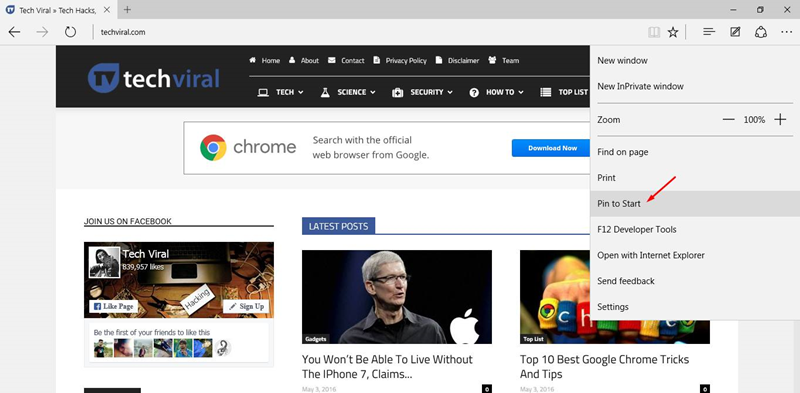Expand the SECURITY dropdown chevron

pyautogui.click(x=449, y=92)
